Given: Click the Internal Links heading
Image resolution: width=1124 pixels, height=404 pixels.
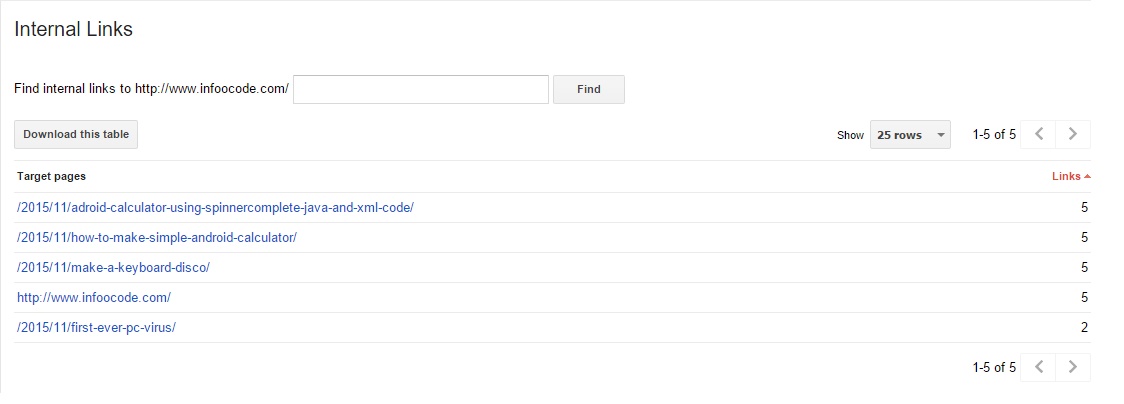Looking at the screenshot, I should [x=73, y=30].
